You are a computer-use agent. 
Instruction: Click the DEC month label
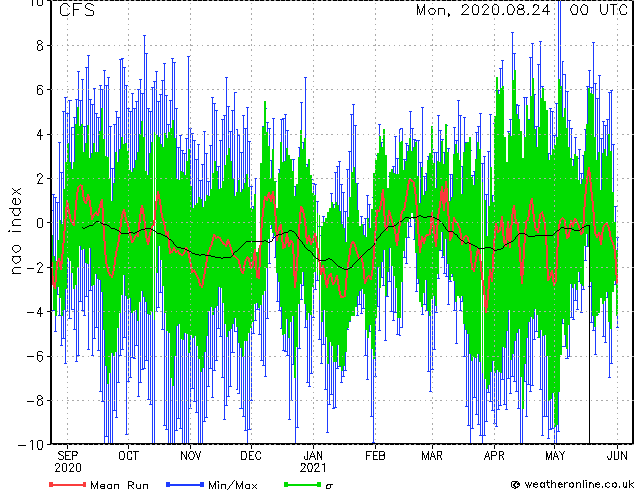pyautogui.click(x=251, y=456)
